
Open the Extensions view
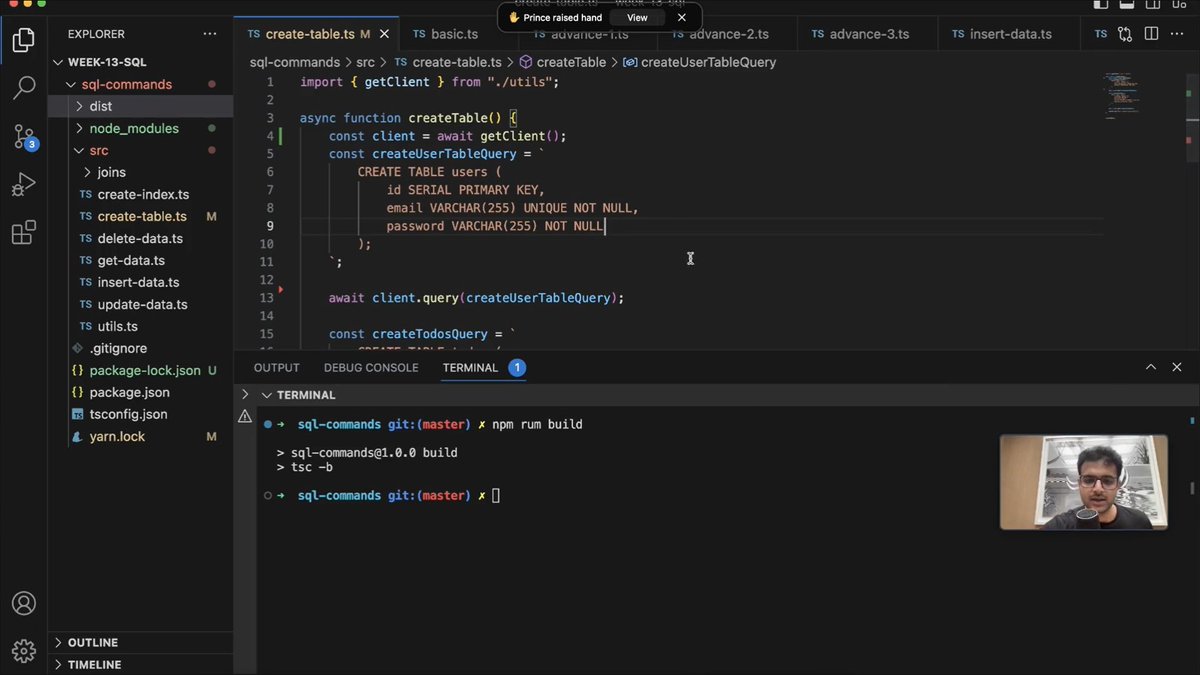tap(23, 233)
